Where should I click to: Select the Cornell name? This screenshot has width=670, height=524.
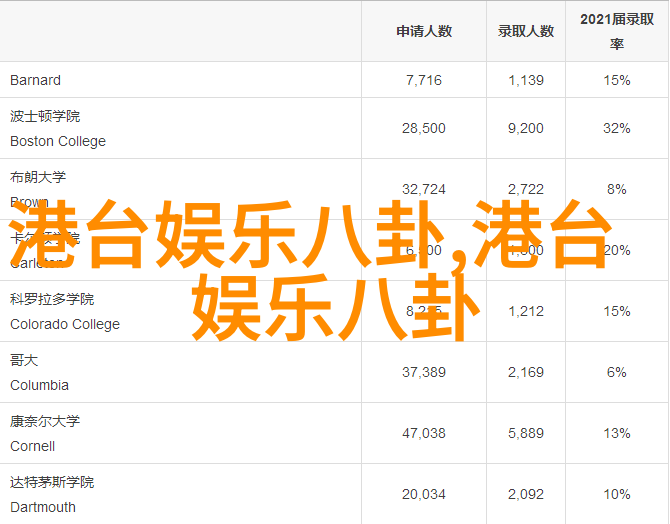coord(32,447)
